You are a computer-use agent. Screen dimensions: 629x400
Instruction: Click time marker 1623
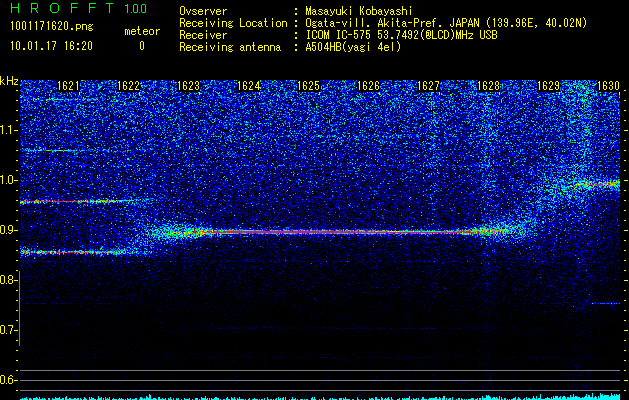[189, 86]
